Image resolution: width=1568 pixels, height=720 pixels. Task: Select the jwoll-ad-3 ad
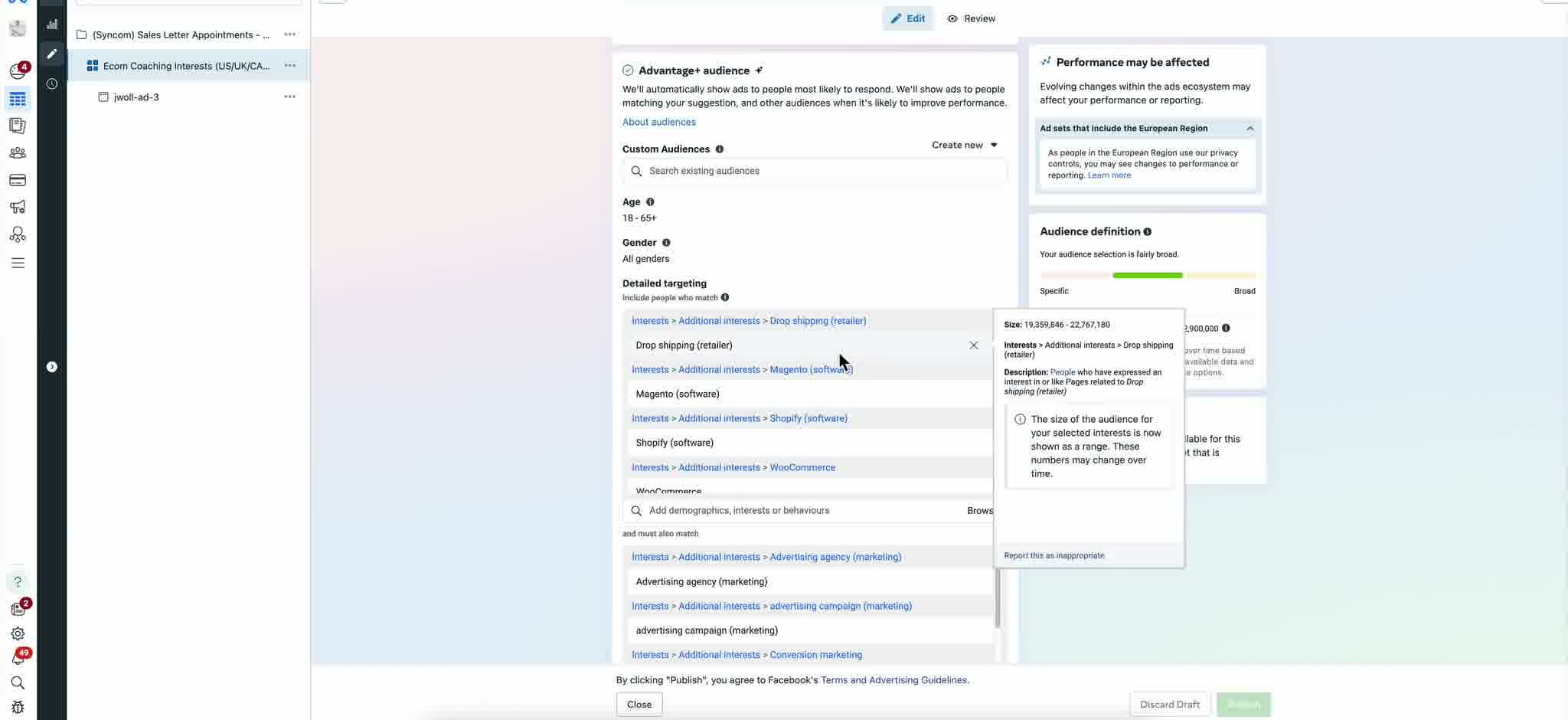[x=136, y=97]
